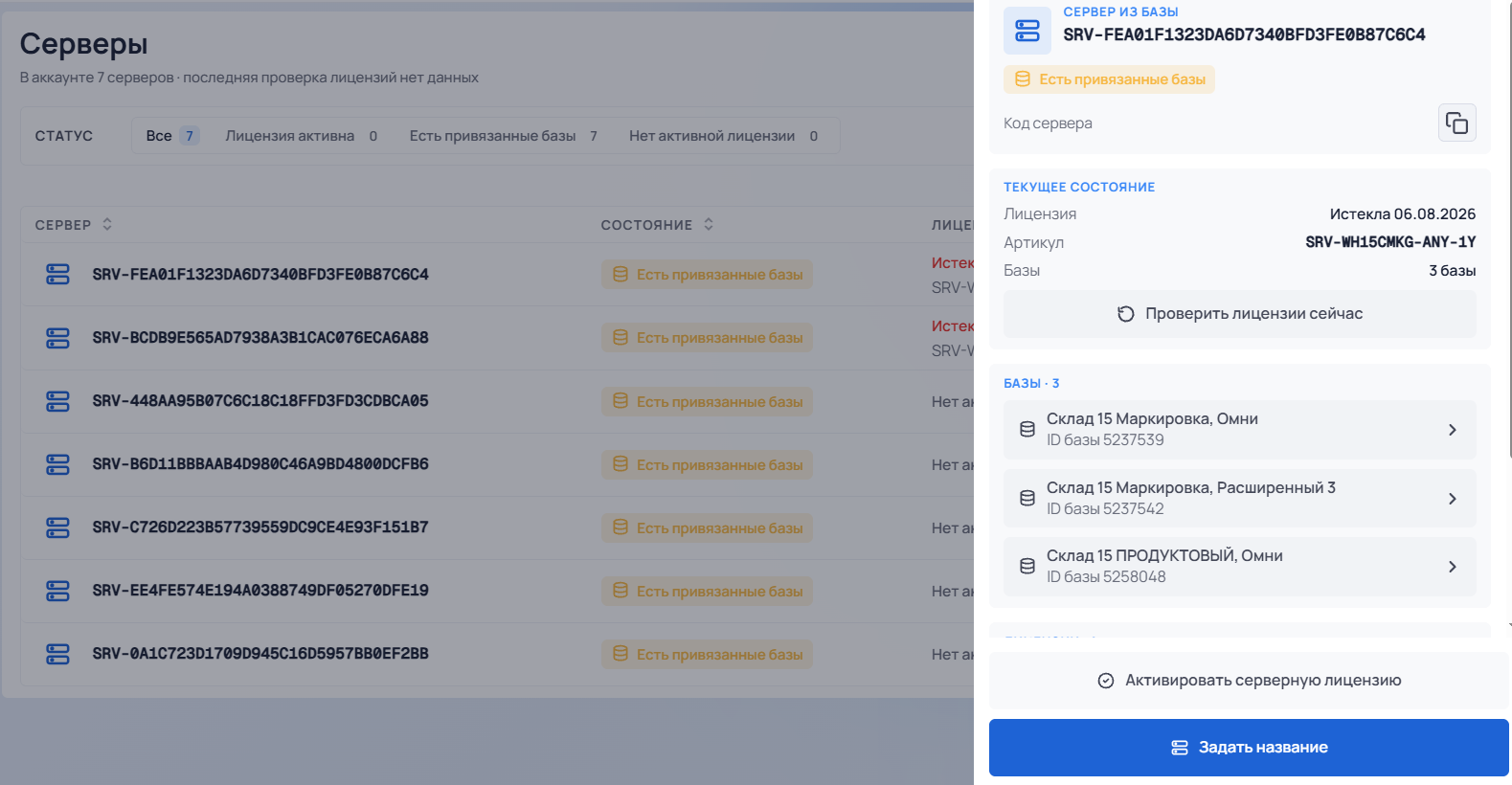This screenshot has height=785, width=1512.
Task: Click server icon of SRV-0A1C723D1709D945C16D5957BB0EF2BB row
Action: point(57,654)
